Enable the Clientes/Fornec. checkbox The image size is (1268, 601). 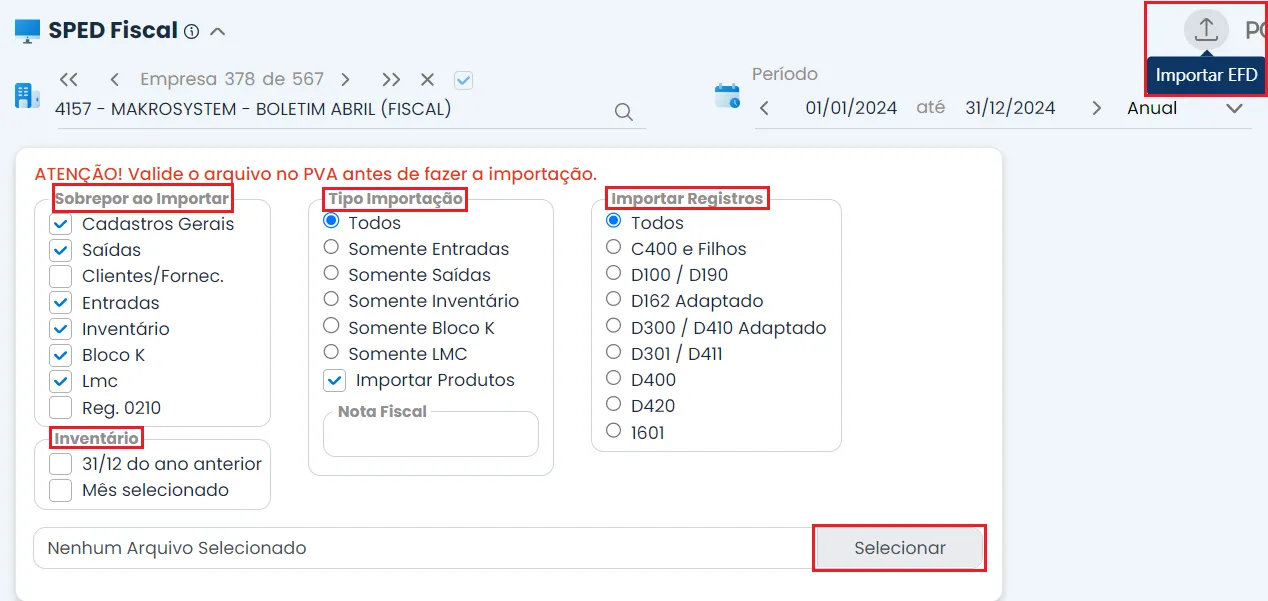point(61,276)
